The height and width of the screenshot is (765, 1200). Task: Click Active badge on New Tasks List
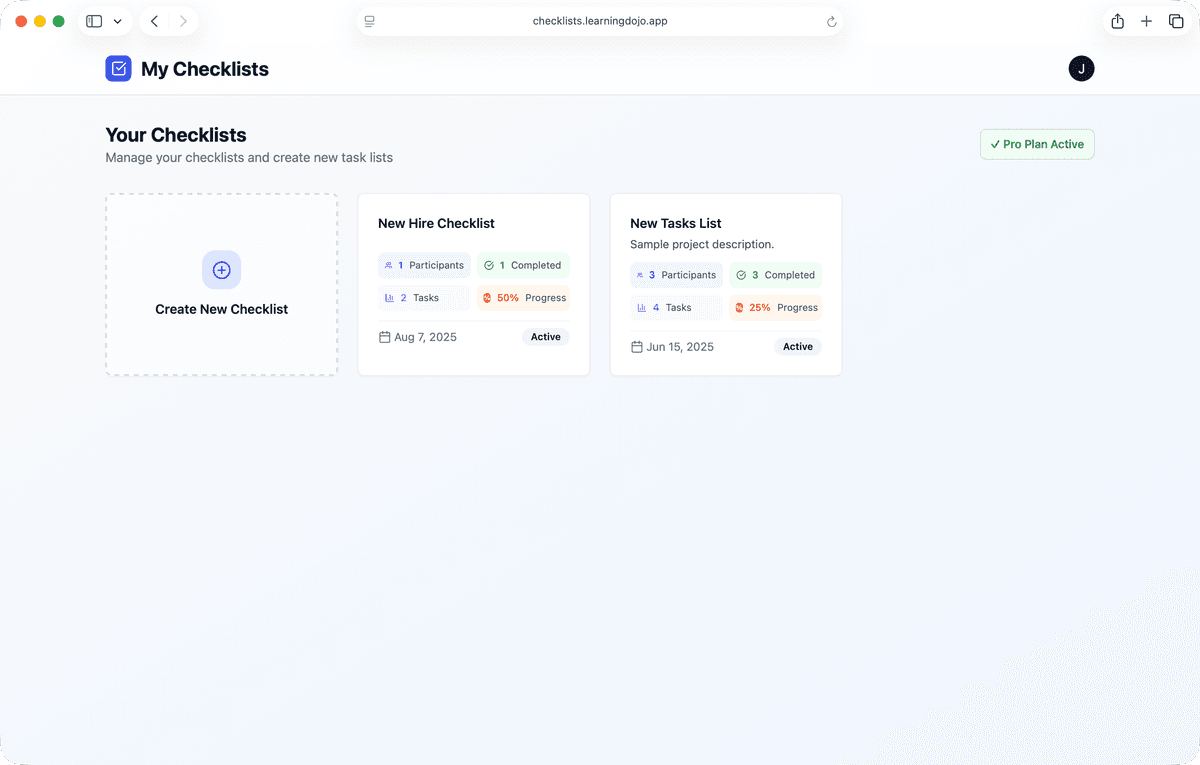click(797, 347)
